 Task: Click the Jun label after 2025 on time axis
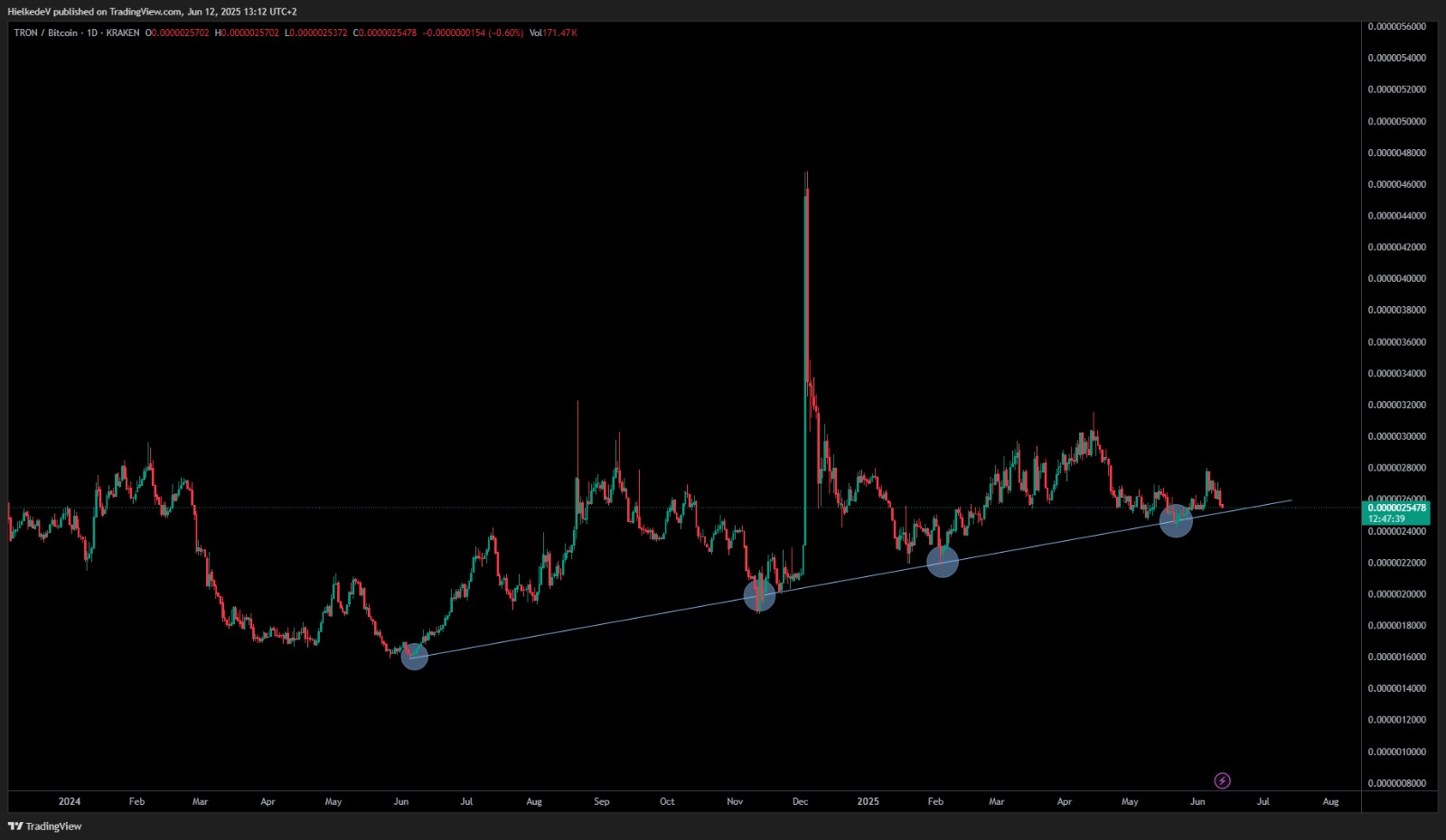1197,801
